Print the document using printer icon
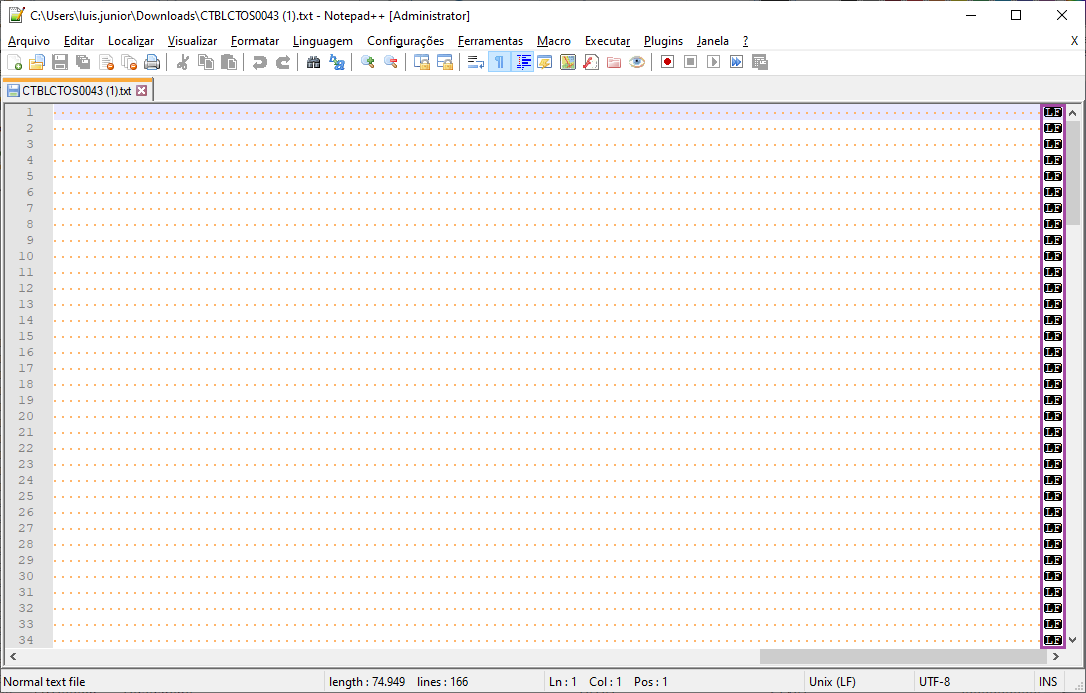 point(152,62)
